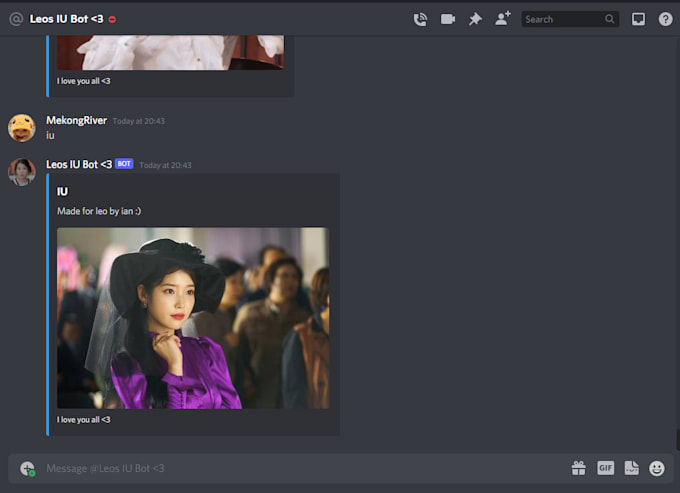
Task: Click the chat scrollbar
Action: [x=677, y=440]
